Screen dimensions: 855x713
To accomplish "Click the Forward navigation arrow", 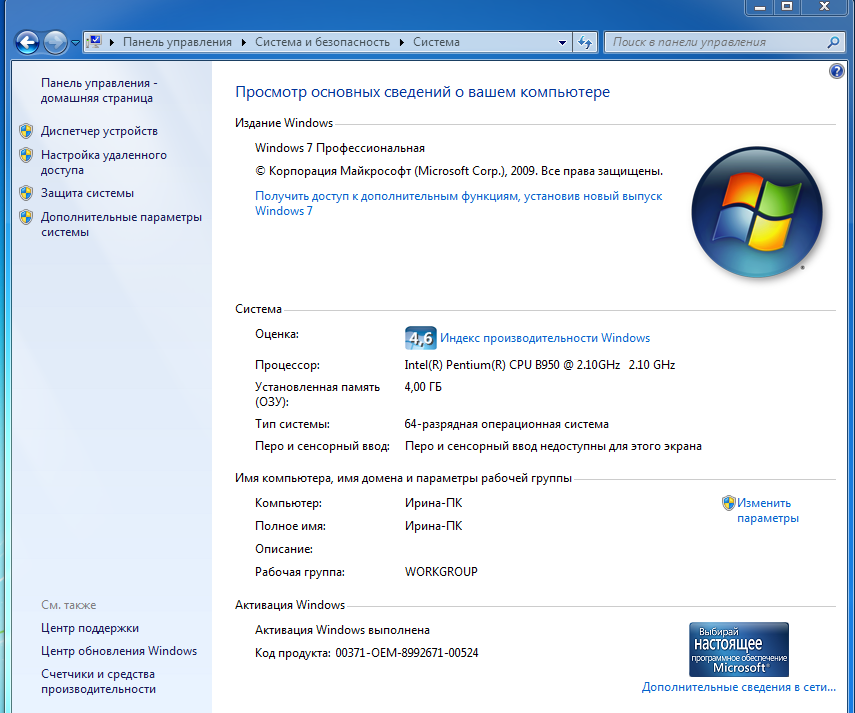I will click(x=55, y=42).
